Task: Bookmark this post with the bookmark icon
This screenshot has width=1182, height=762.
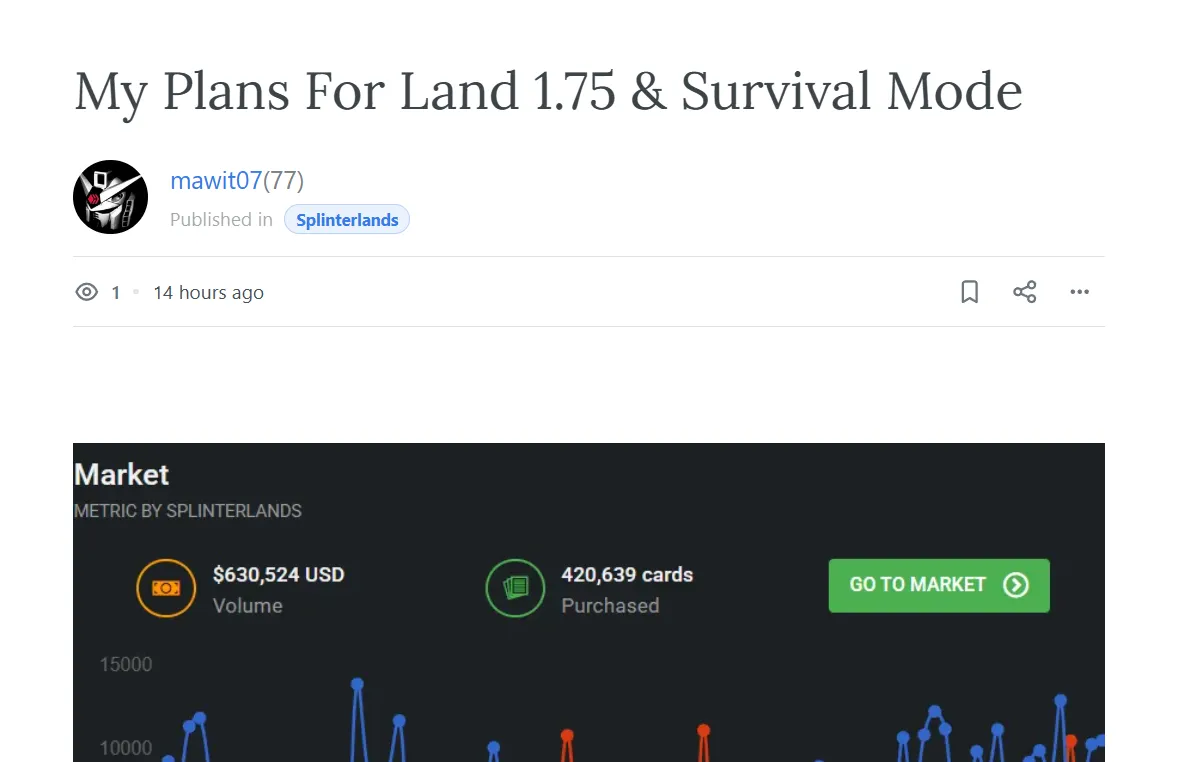Action: [969, 292]
